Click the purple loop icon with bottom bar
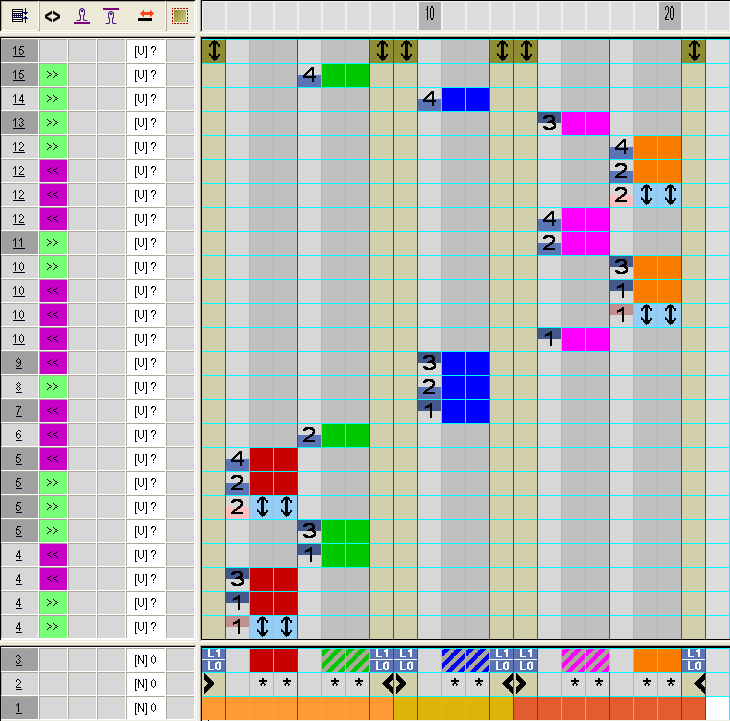730x721 pixels. pyautogui.click(x=83, y=16)
